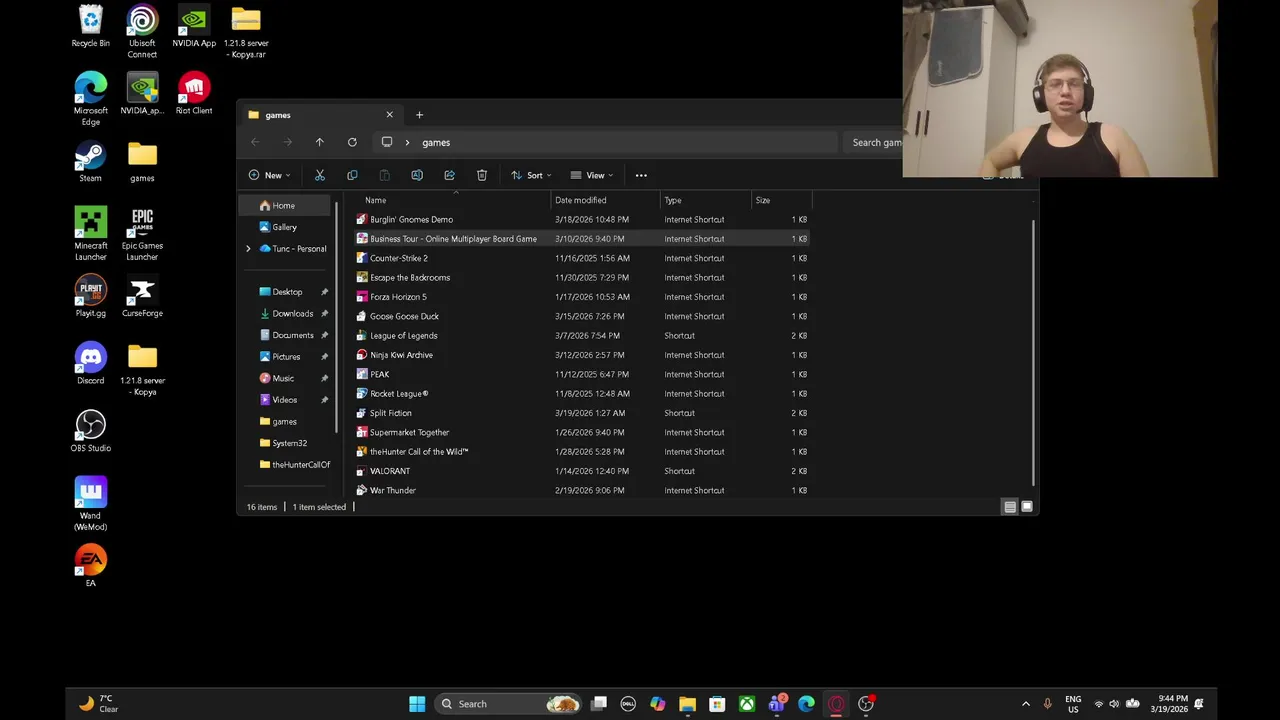
Task: Select Burglin' Gnomes Demo shortcut
Action: pos(581,219)
